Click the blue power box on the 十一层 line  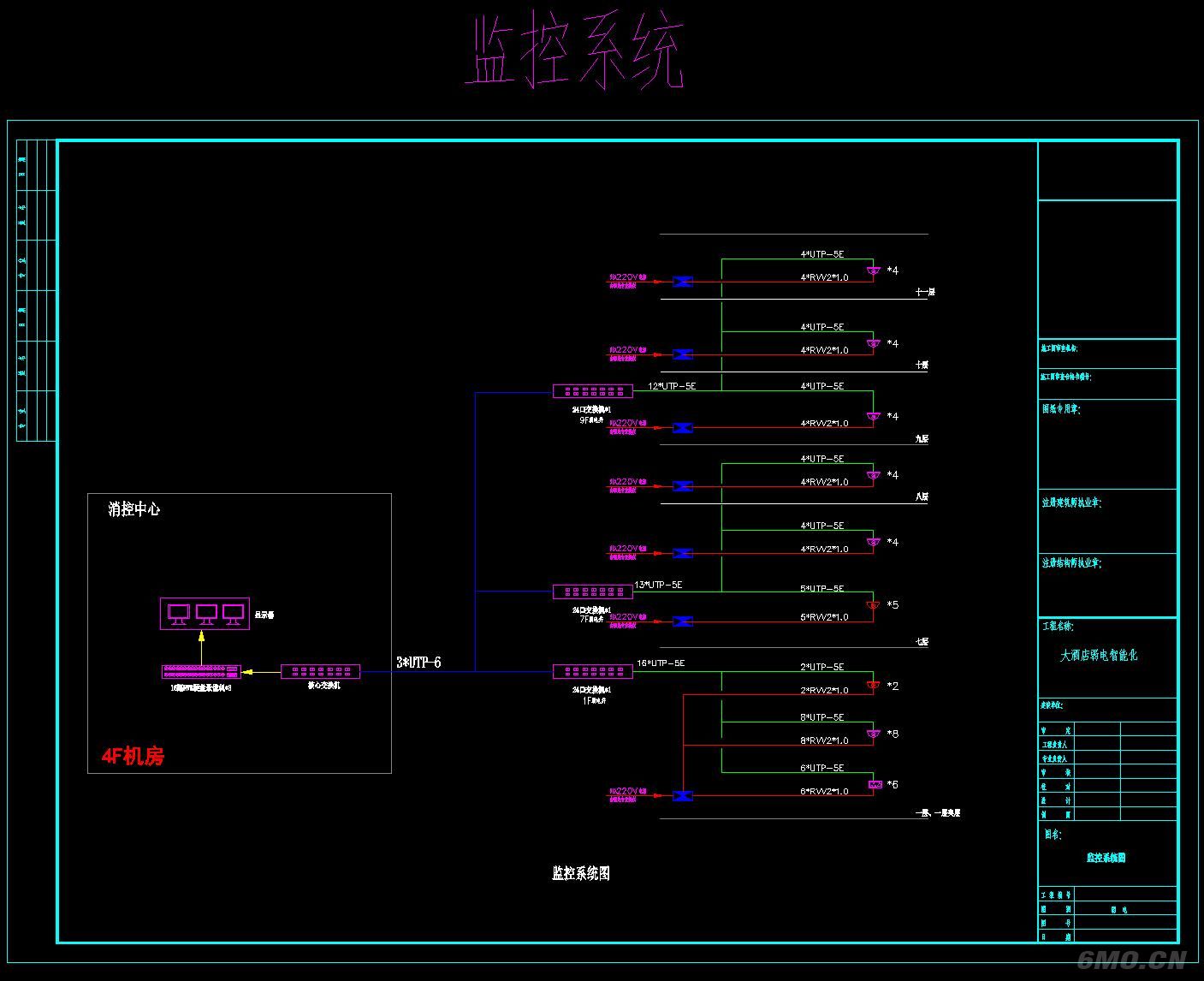[x=682, y=282]
